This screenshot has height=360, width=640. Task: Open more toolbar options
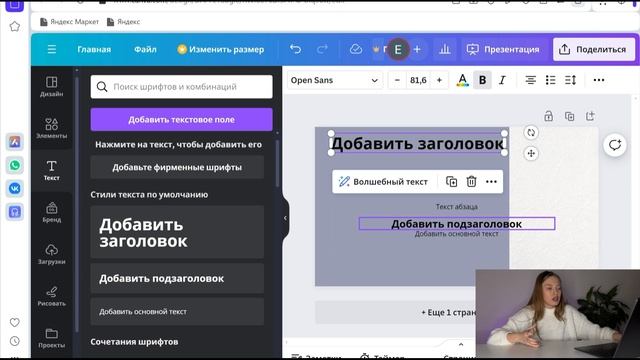coord(599,80)
